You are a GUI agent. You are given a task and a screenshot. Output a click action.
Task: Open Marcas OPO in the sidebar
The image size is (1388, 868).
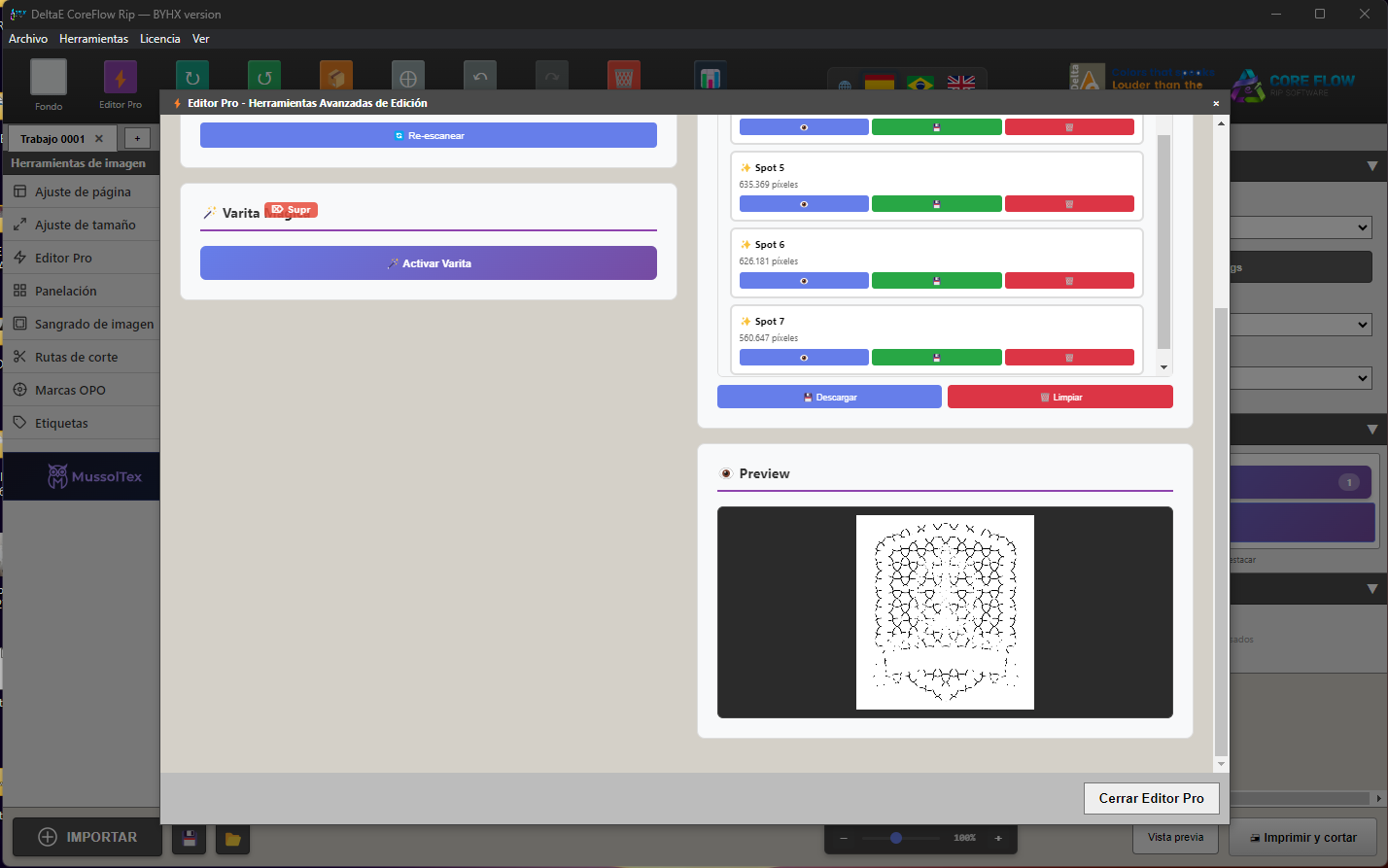(82, 390)
